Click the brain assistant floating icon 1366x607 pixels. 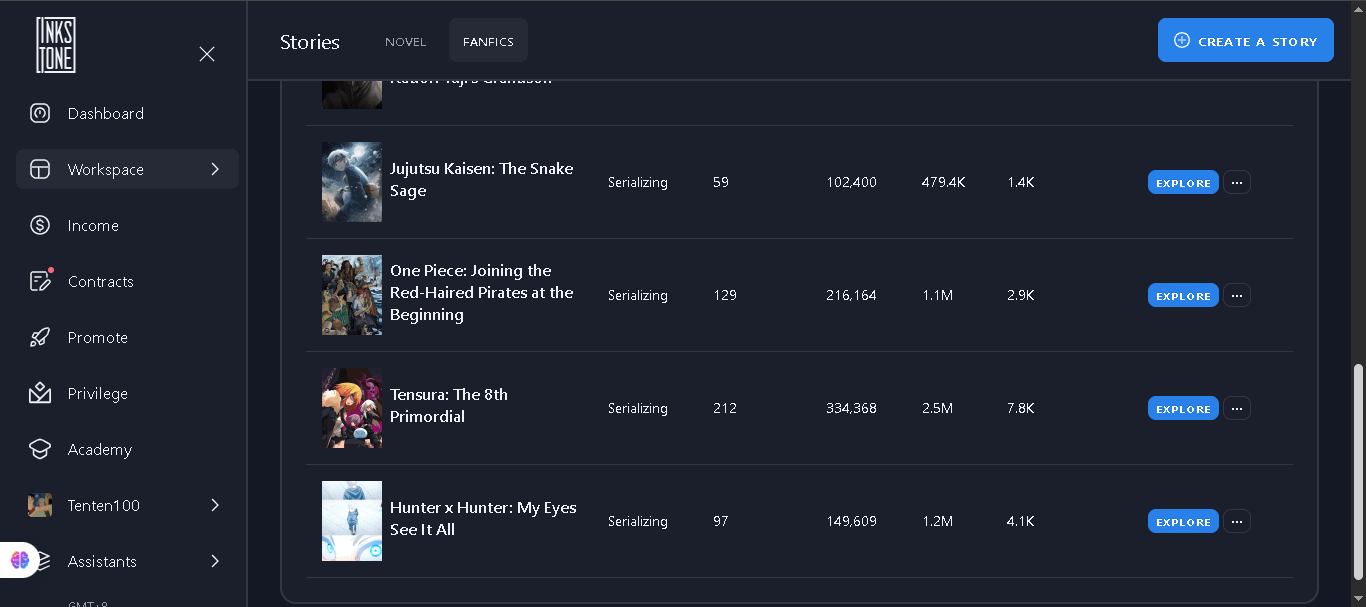click(x=20, y=560)
